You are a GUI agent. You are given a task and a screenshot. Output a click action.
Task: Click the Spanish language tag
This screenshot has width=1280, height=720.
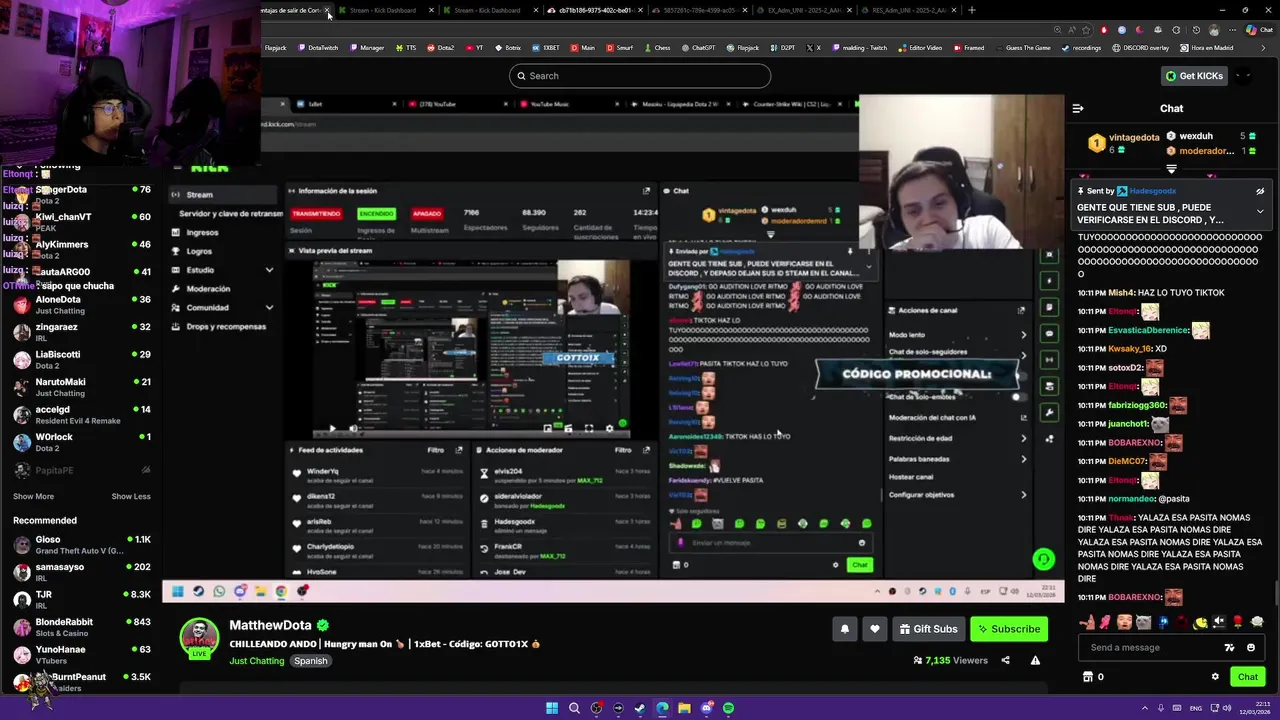tap(310, 661)
